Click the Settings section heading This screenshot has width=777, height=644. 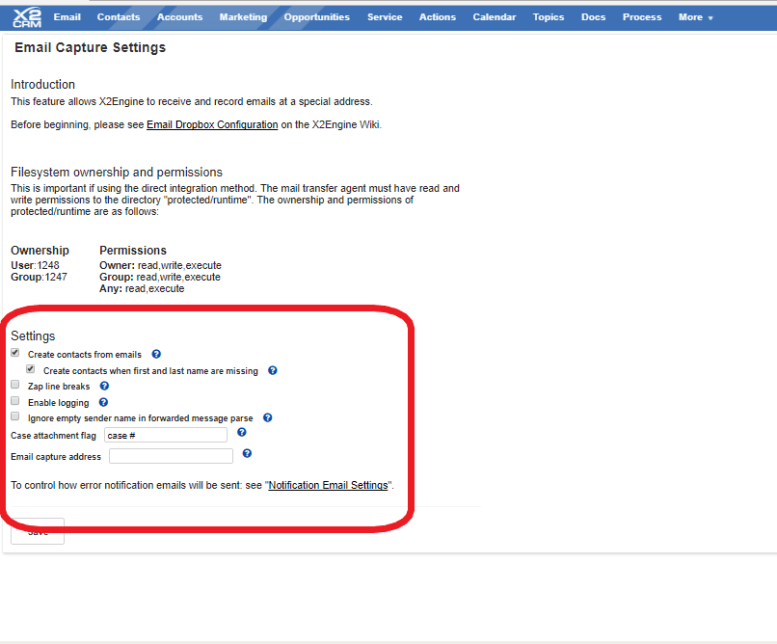pos(33,336)
